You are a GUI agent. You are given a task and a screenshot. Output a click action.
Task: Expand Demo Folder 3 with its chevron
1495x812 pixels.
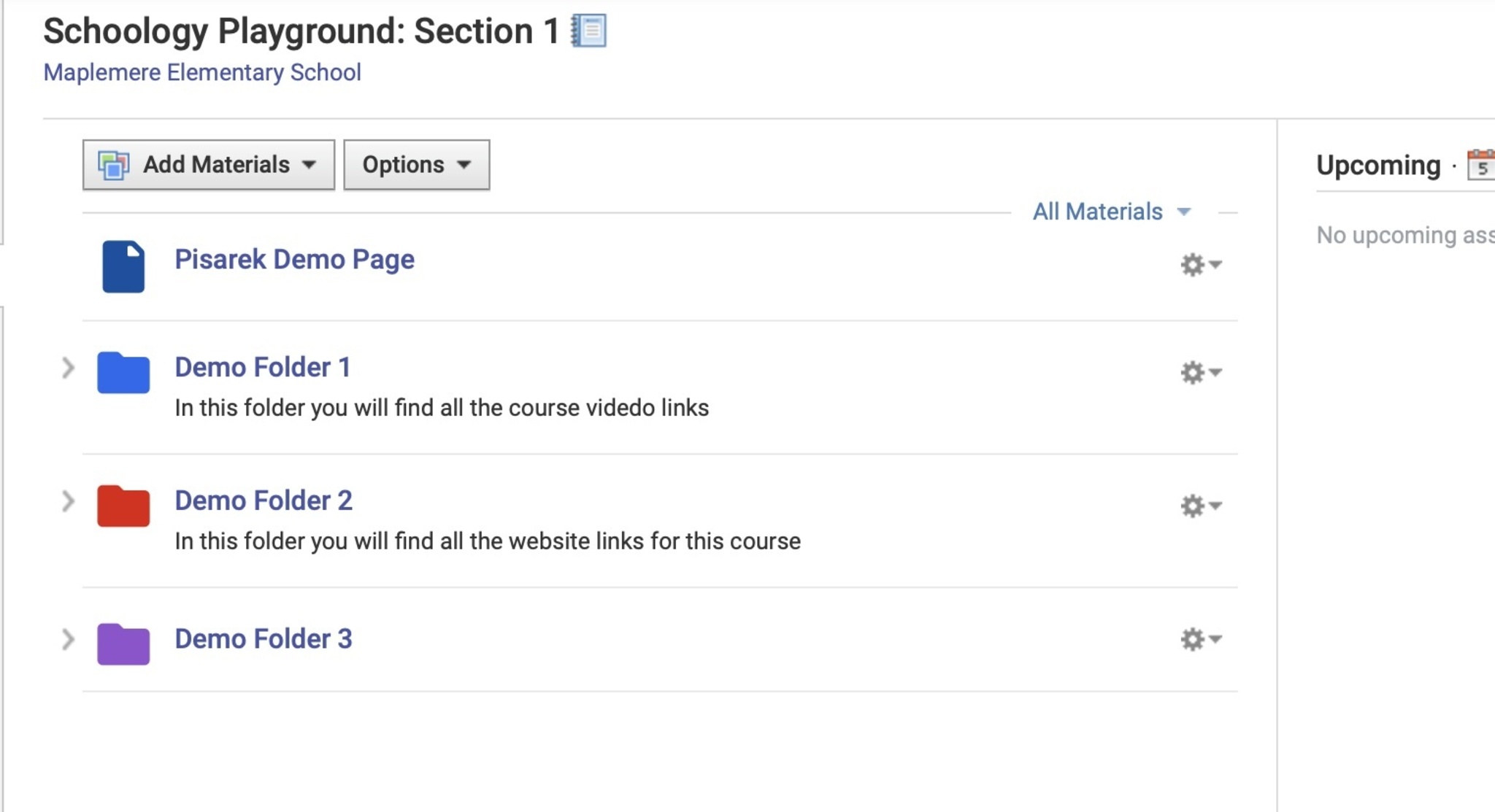click(68, 639)
